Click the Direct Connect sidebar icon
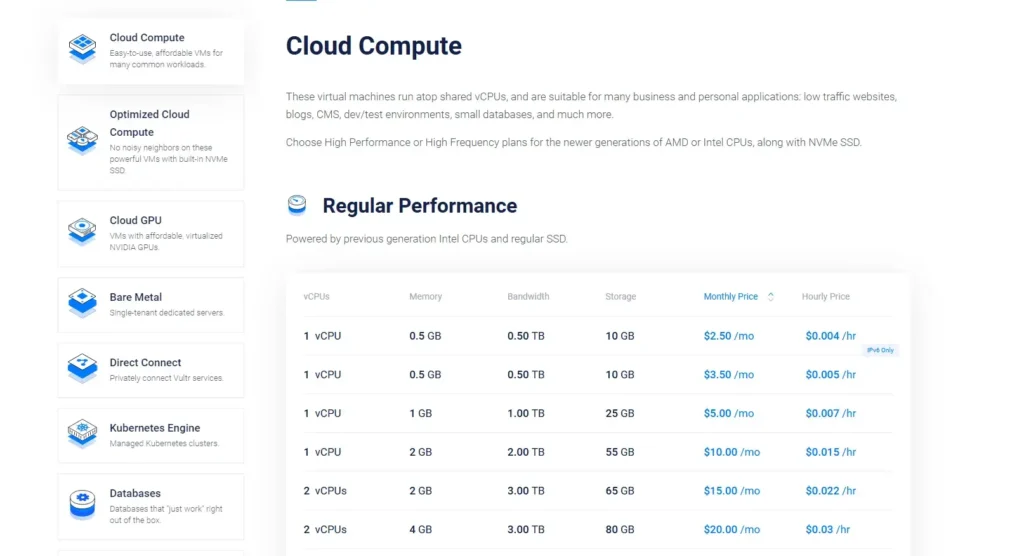The width and height of the screenshot is (1024, 556). (82, 368)
